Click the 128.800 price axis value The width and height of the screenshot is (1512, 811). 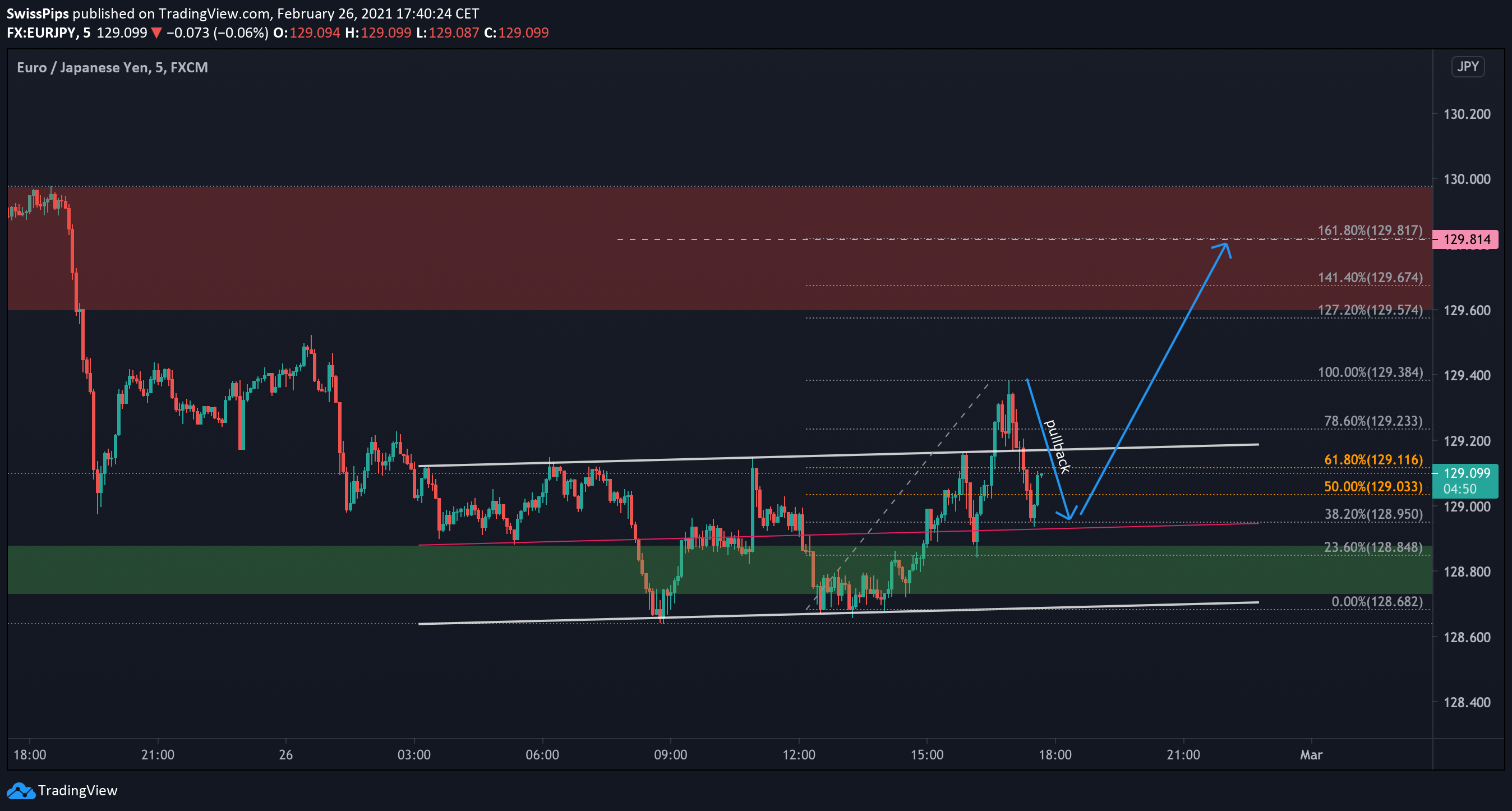pyautogui.click(x=1466, y=572)
